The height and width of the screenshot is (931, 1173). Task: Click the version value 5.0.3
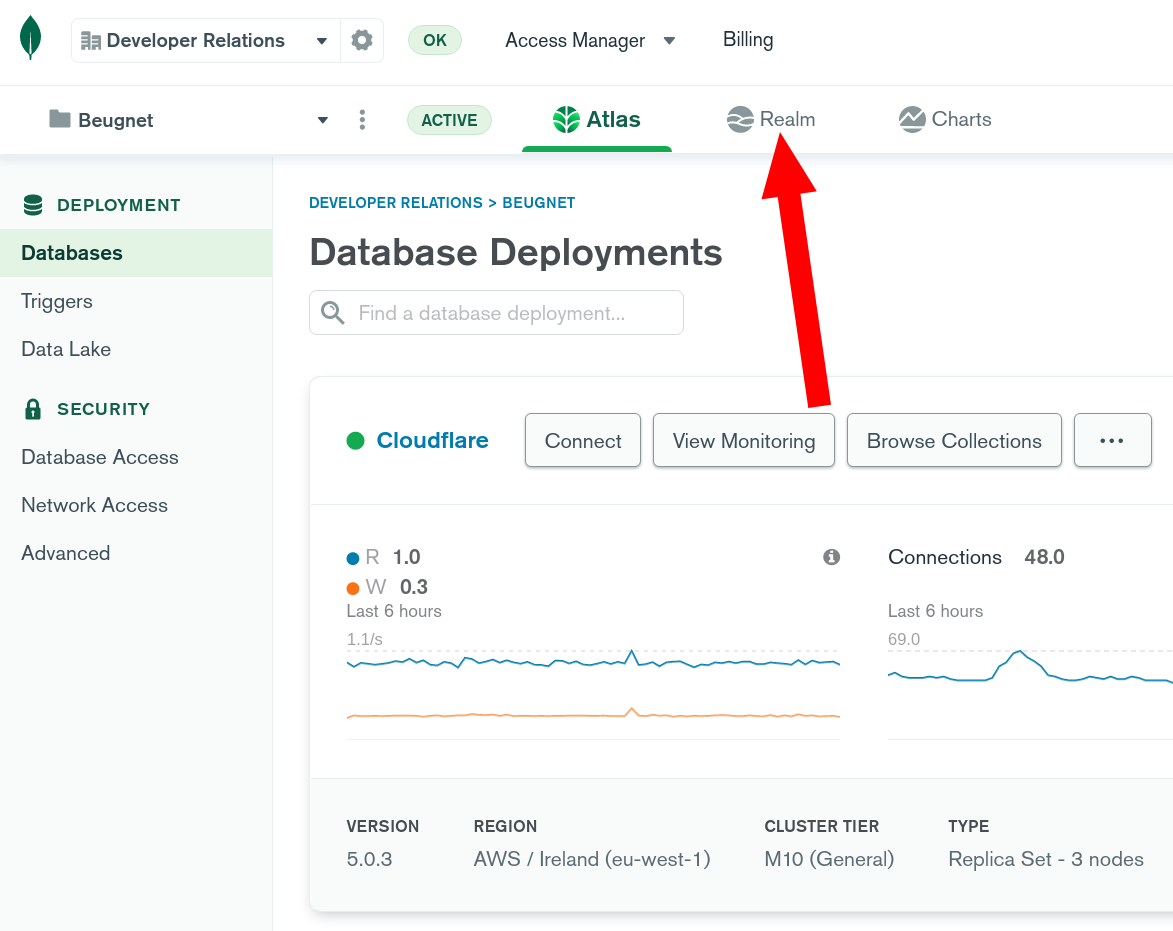point(370,859)
